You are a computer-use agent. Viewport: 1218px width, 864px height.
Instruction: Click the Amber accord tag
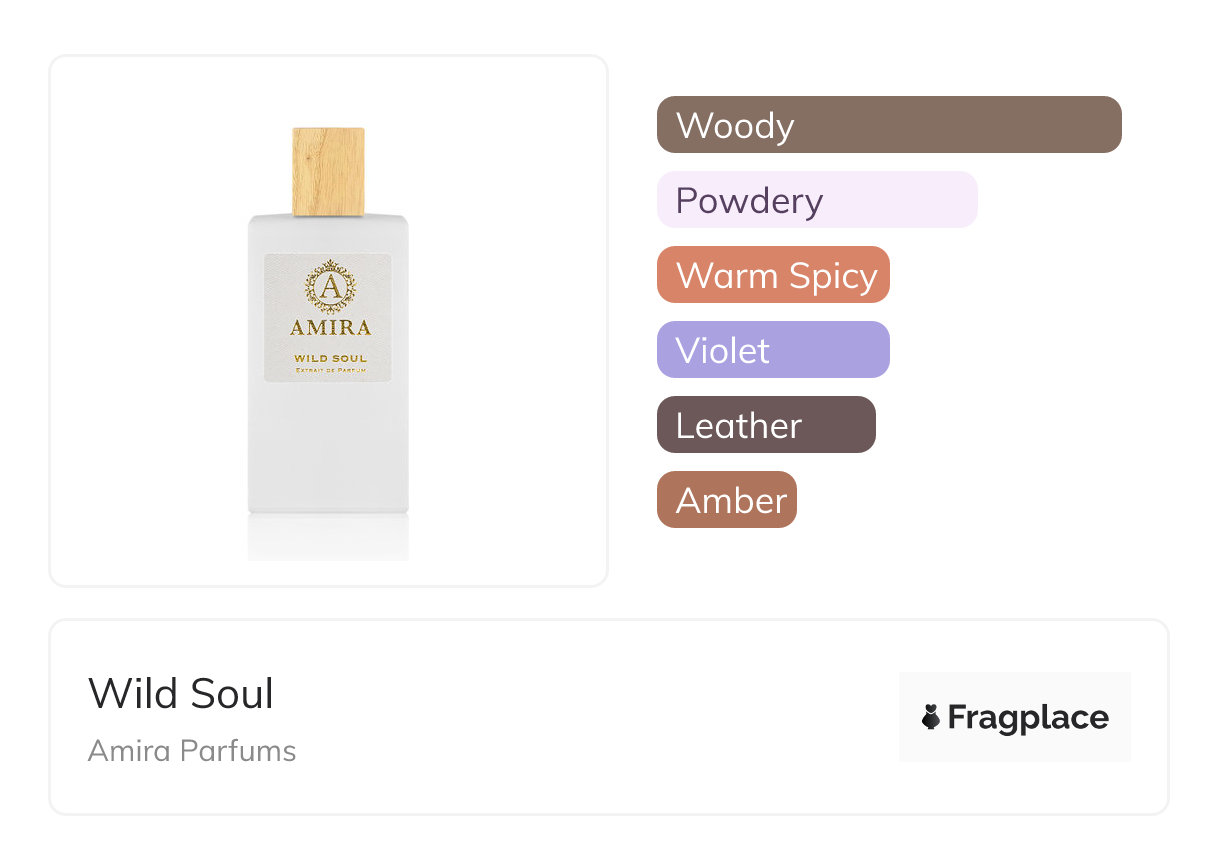[727, 500]
